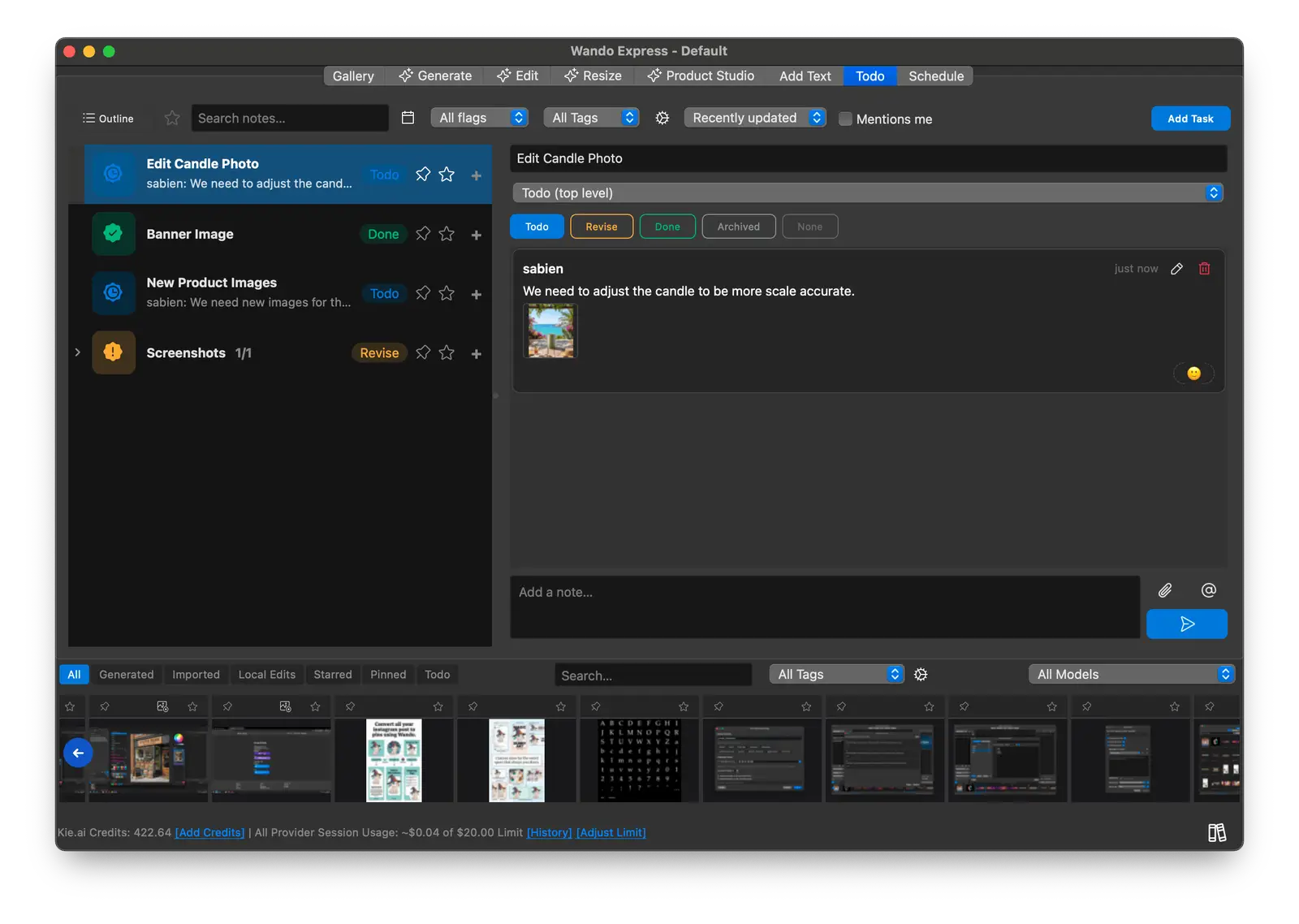Click the Search notes field
This screenshot has height=924, width=1299.
point(290,118)
